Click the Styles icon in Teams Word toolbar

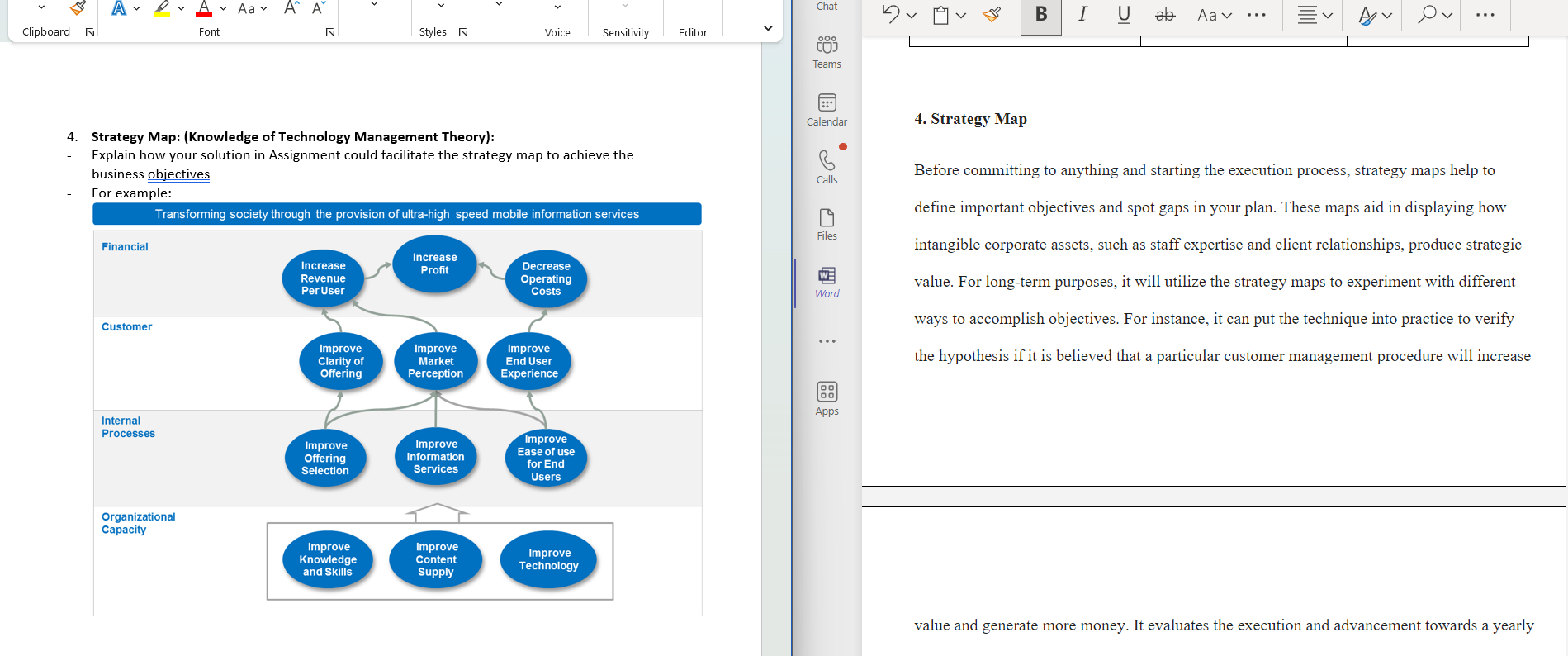[x=1367, y=15]
